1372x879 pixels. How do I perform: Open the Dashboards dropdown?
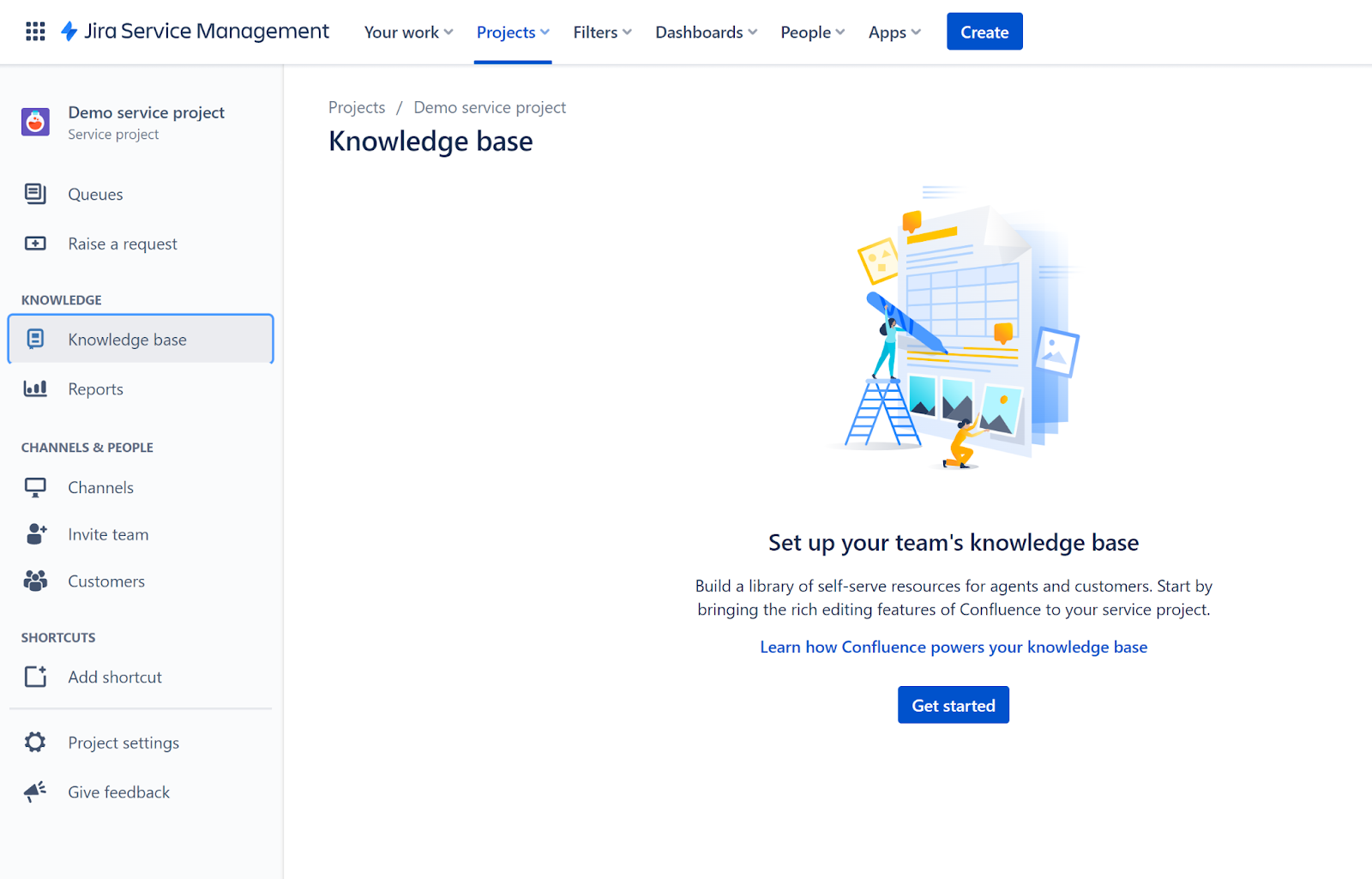click(706, 33)
